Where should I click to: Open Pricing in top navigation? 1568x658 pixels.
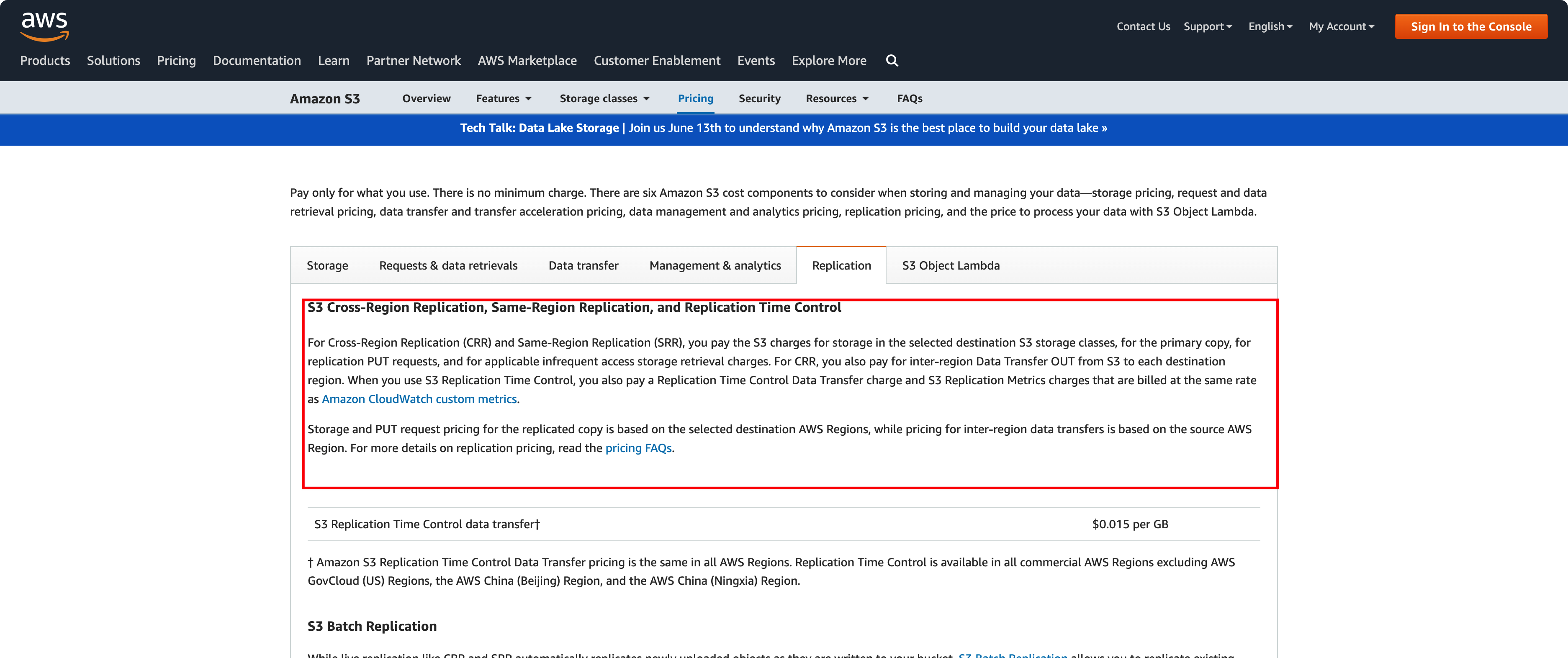pyautogui.click(x=177, y=60)
